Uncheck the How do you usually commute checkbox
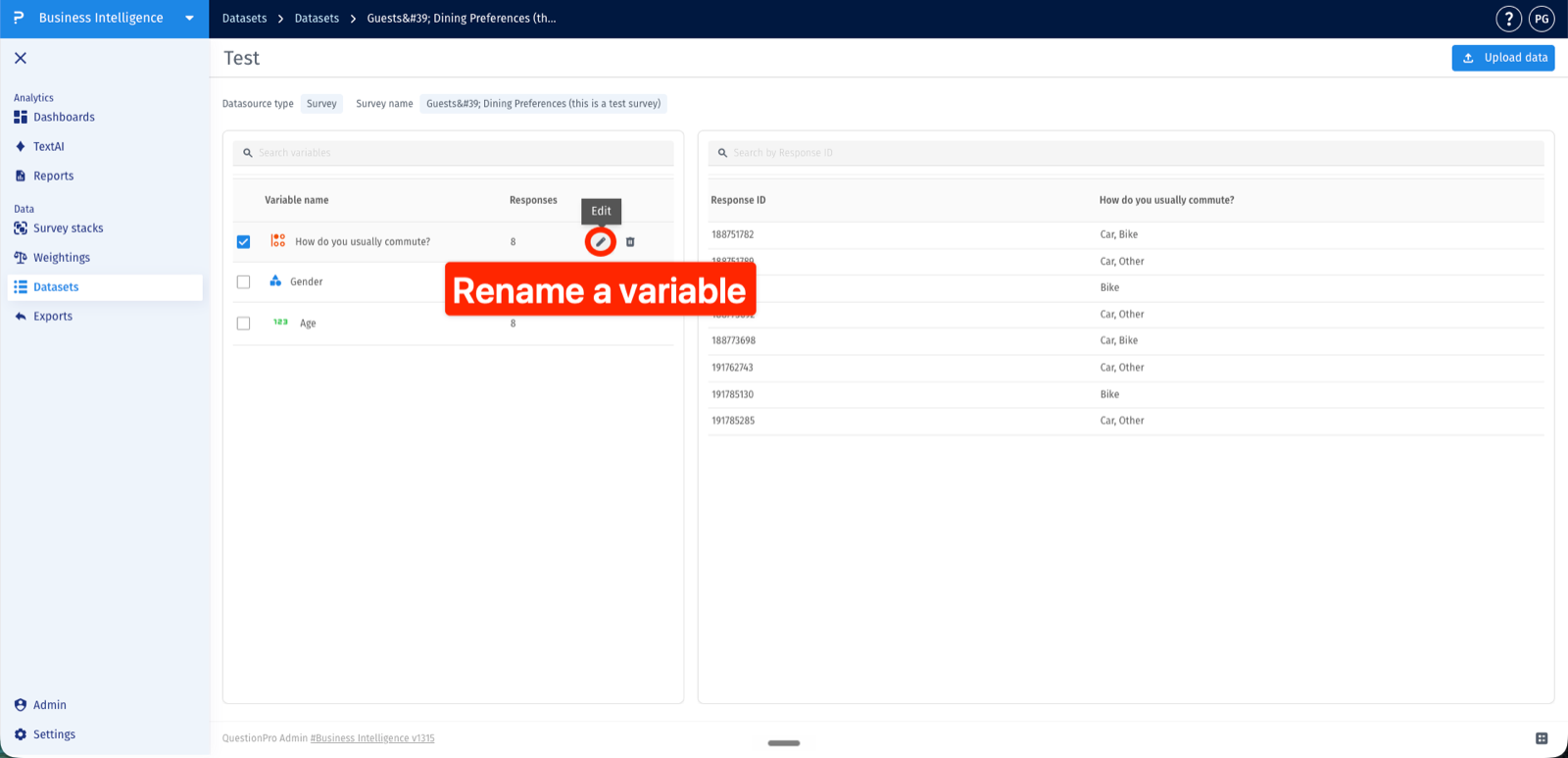 (x=243, y=241)
